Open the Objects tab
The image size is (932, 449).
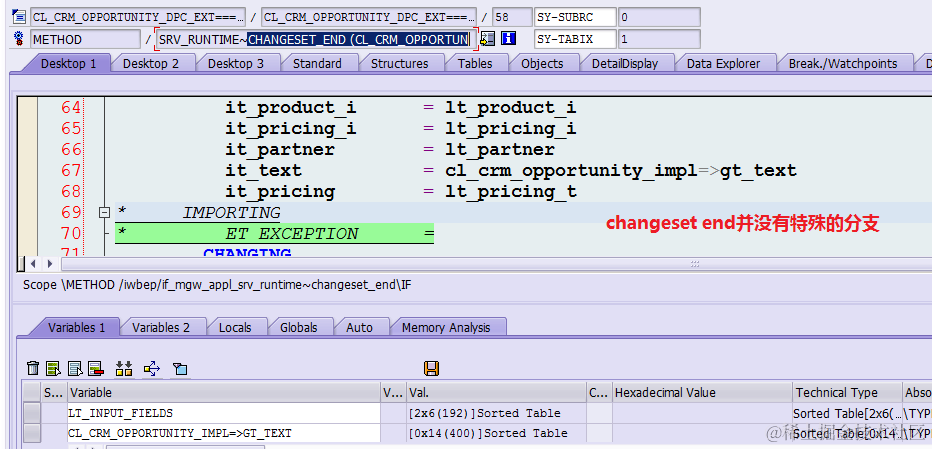click(x=542, y=64)
